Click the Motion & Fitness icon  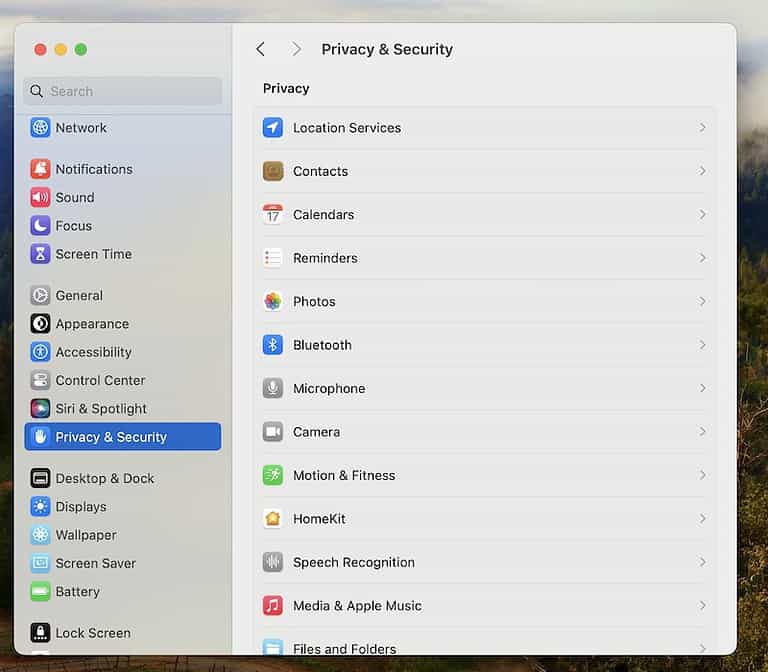point(273,475)
